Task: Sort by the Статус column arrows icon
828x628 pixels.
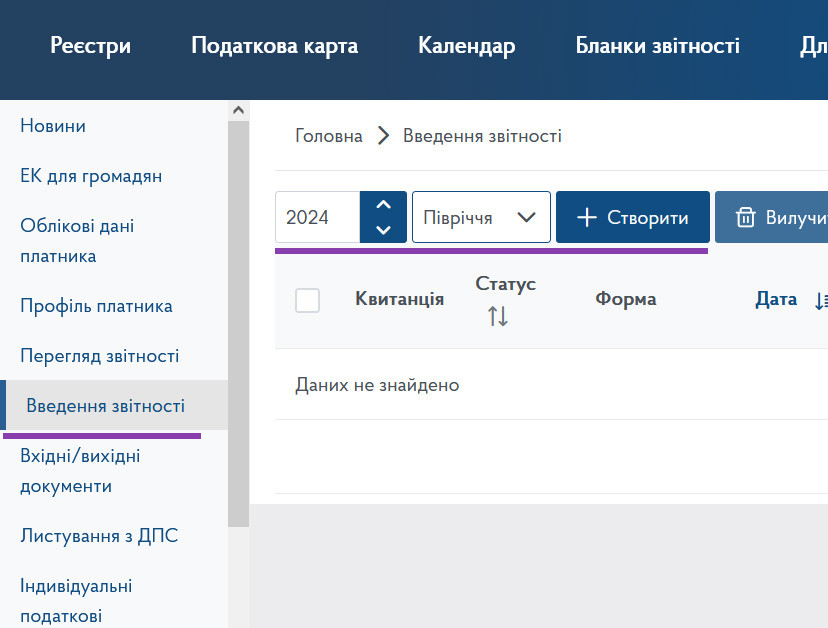Action: [498, 317]
